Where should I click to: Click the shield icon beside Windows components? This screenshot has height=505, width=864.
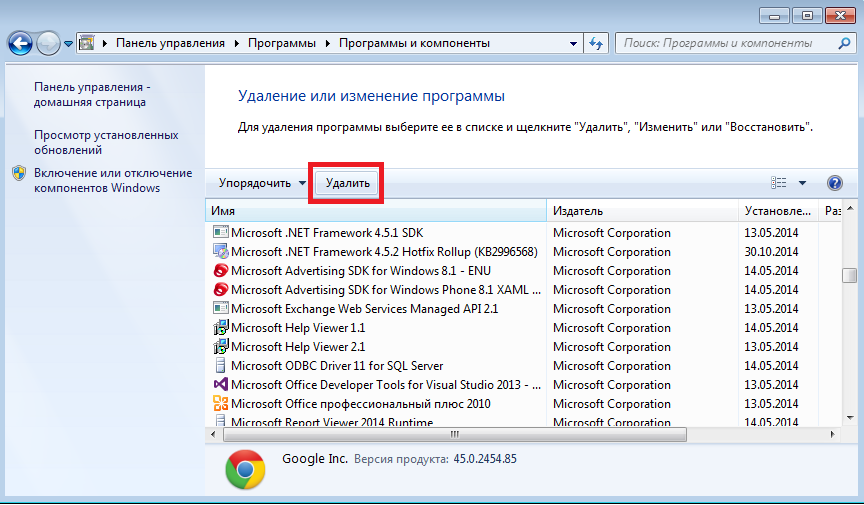(19, 173)
